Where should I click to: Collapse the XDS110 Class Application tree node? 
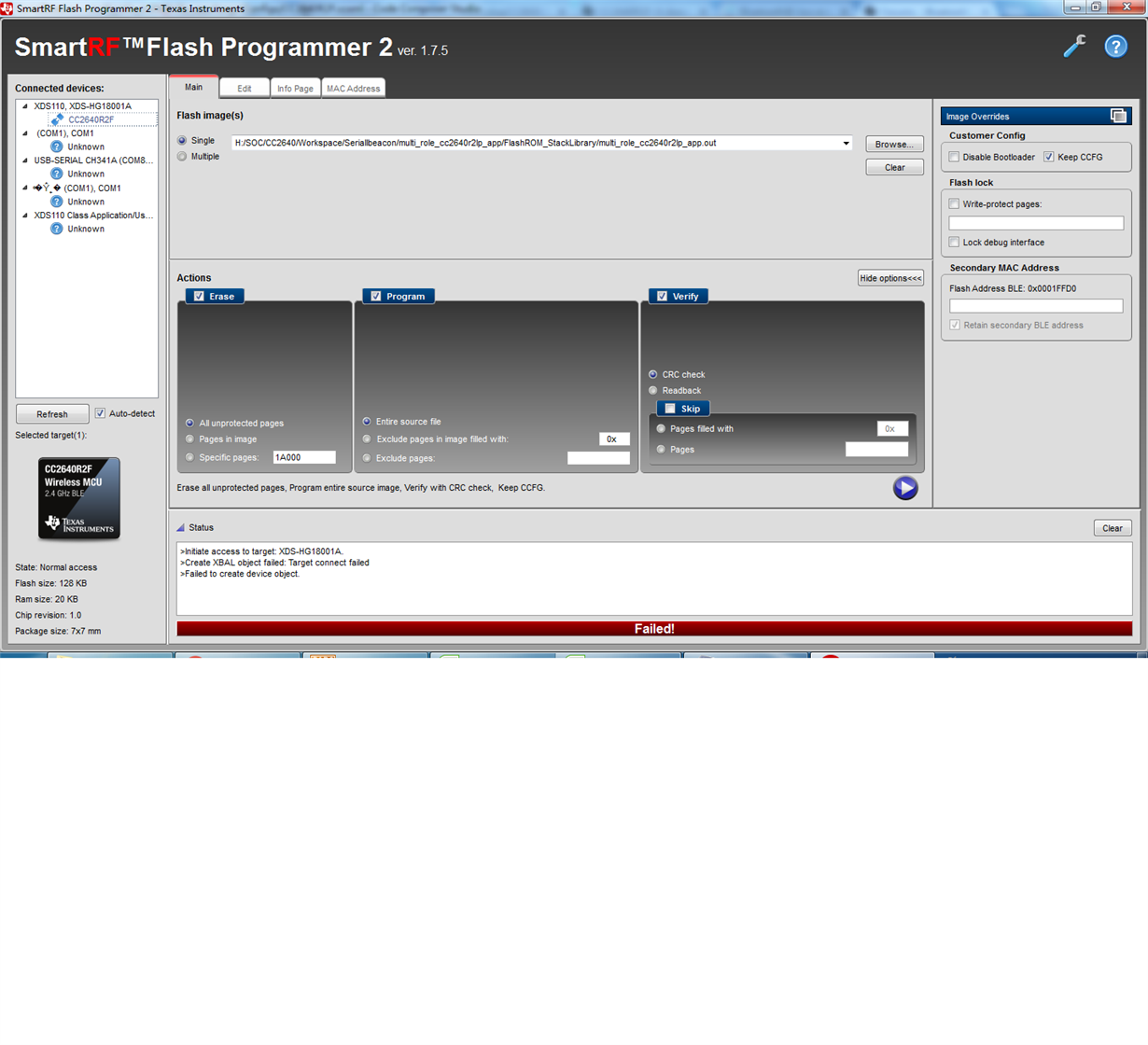(x=25, y=216)
